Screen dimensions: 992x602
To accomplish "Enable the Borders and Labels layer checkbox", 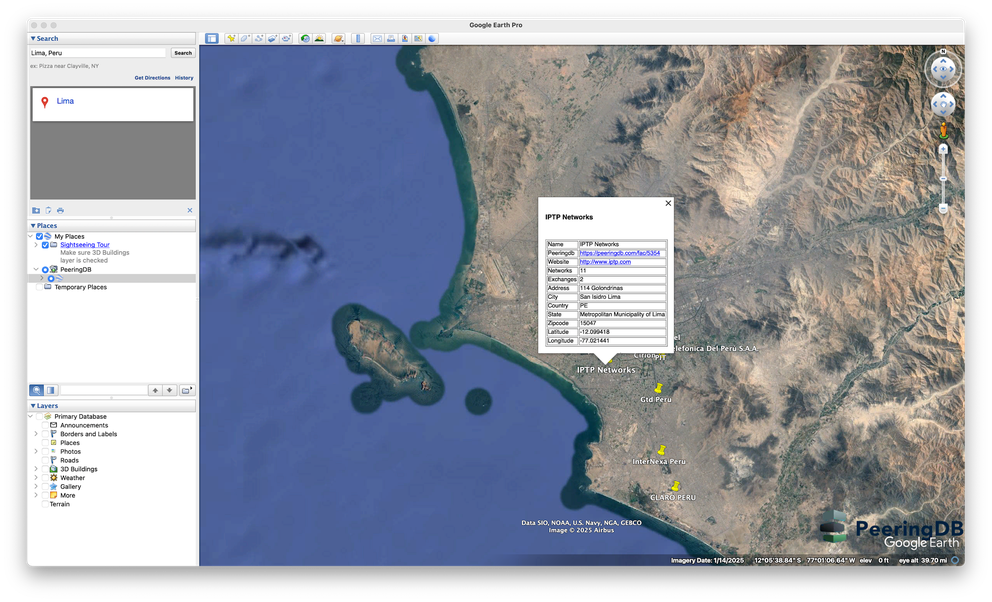I will pos(45,434).
